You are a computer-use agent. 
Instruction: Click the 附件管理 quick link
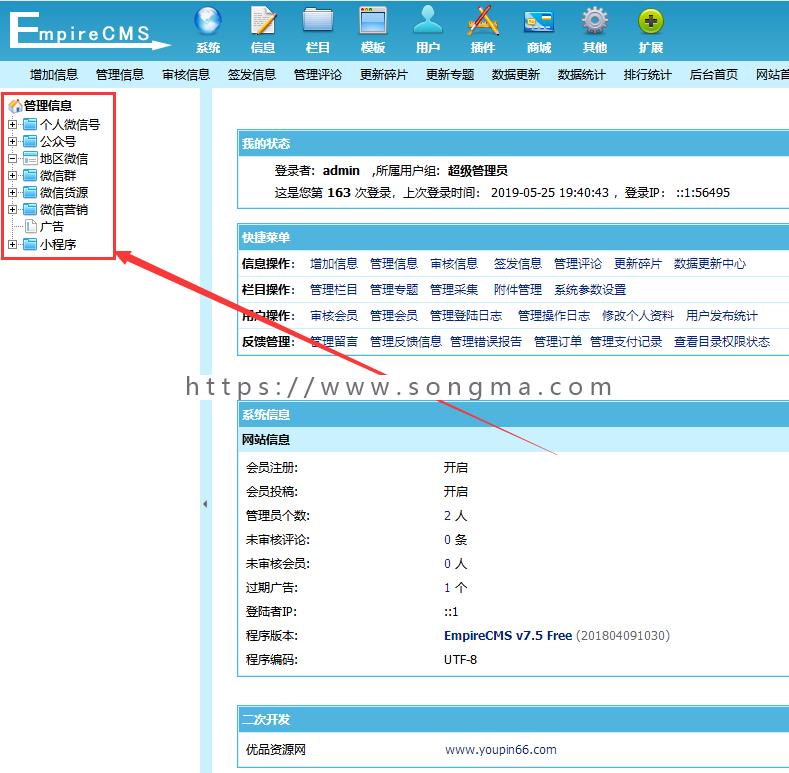pos(518,290)
